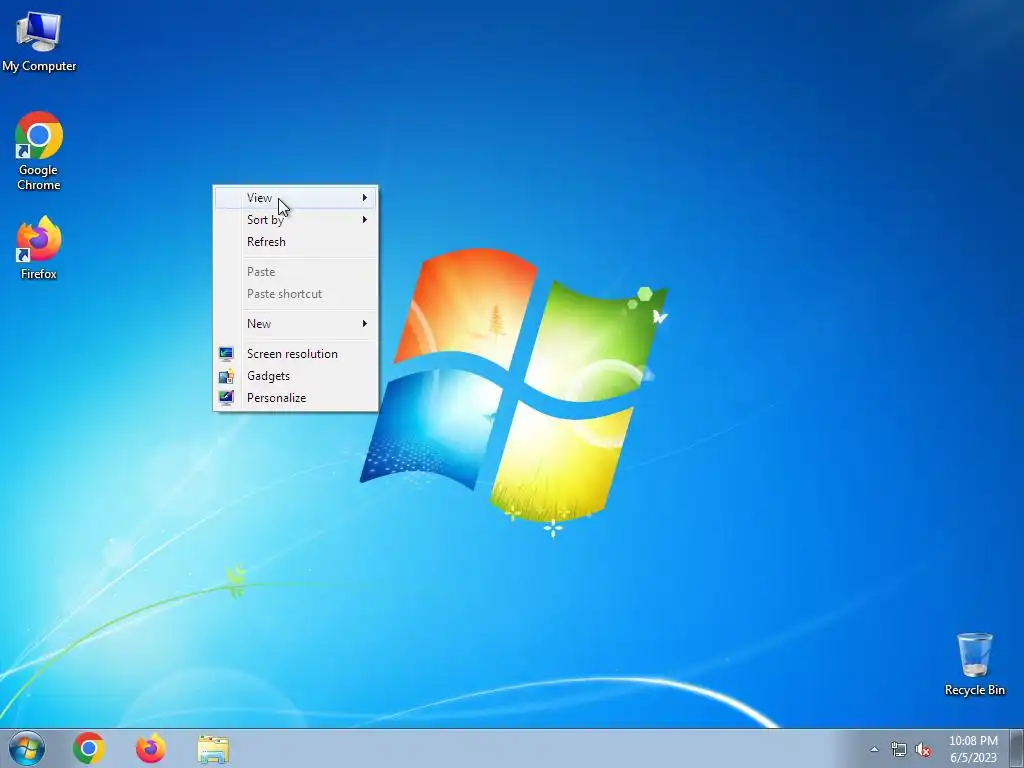Expand the View submenu arrow
This screenshot has height=768, width=1024.
(x=365, y=197)
